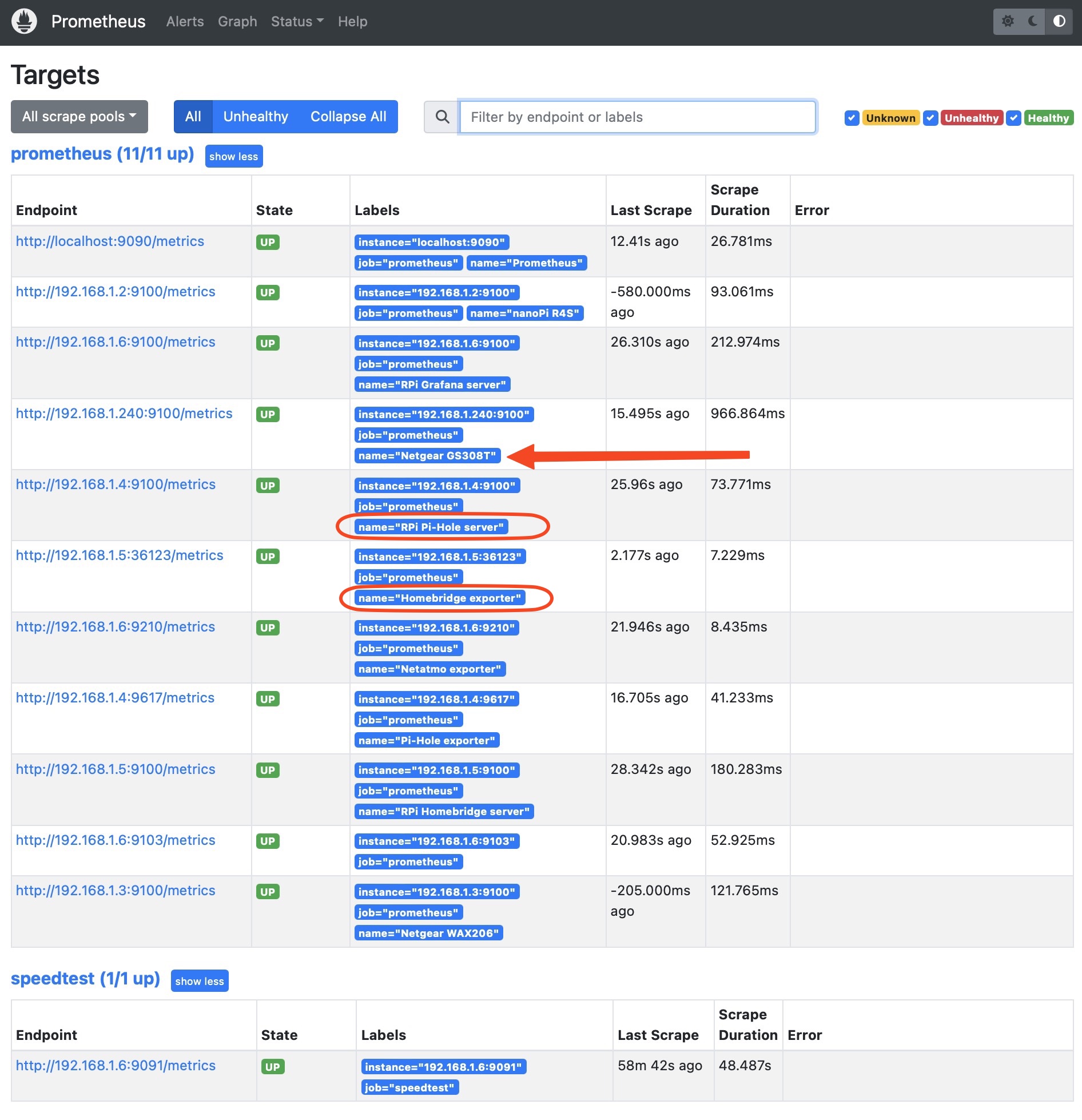Click the Collapse All button

[348, 117]
